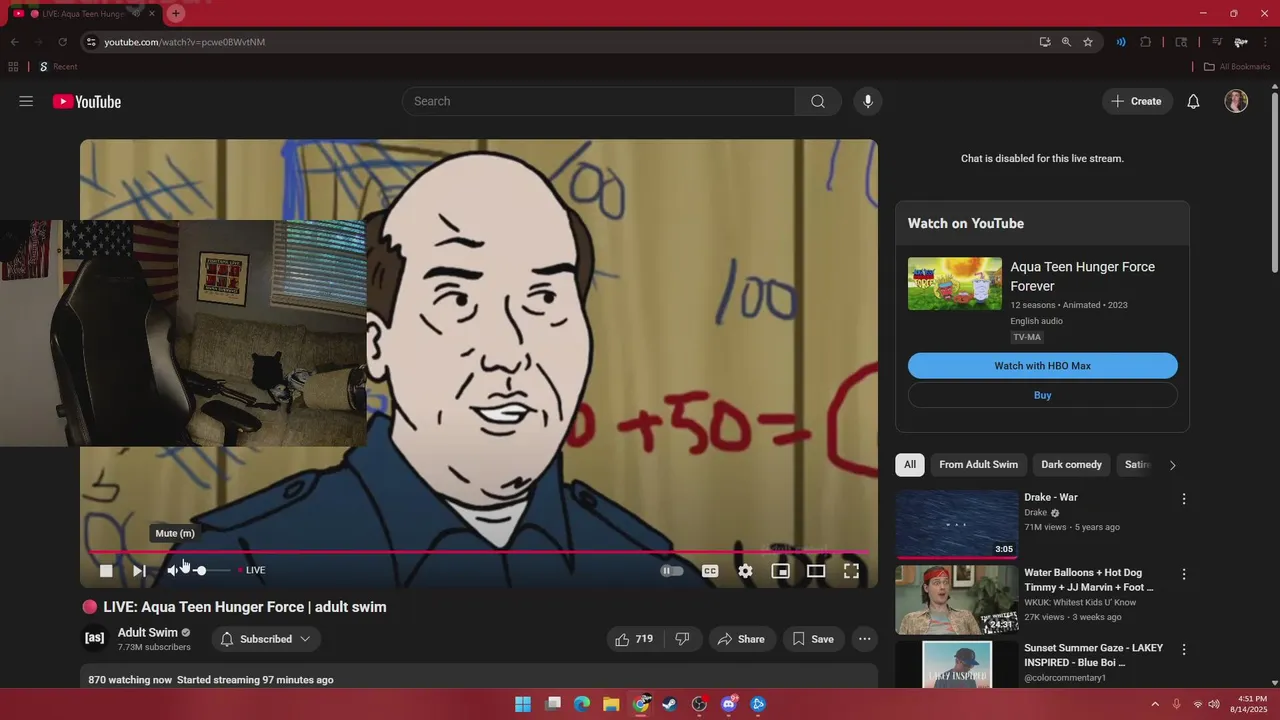Select the All filter chip
The width and height of the screenshot is (1280, 720).
[910, 465]
